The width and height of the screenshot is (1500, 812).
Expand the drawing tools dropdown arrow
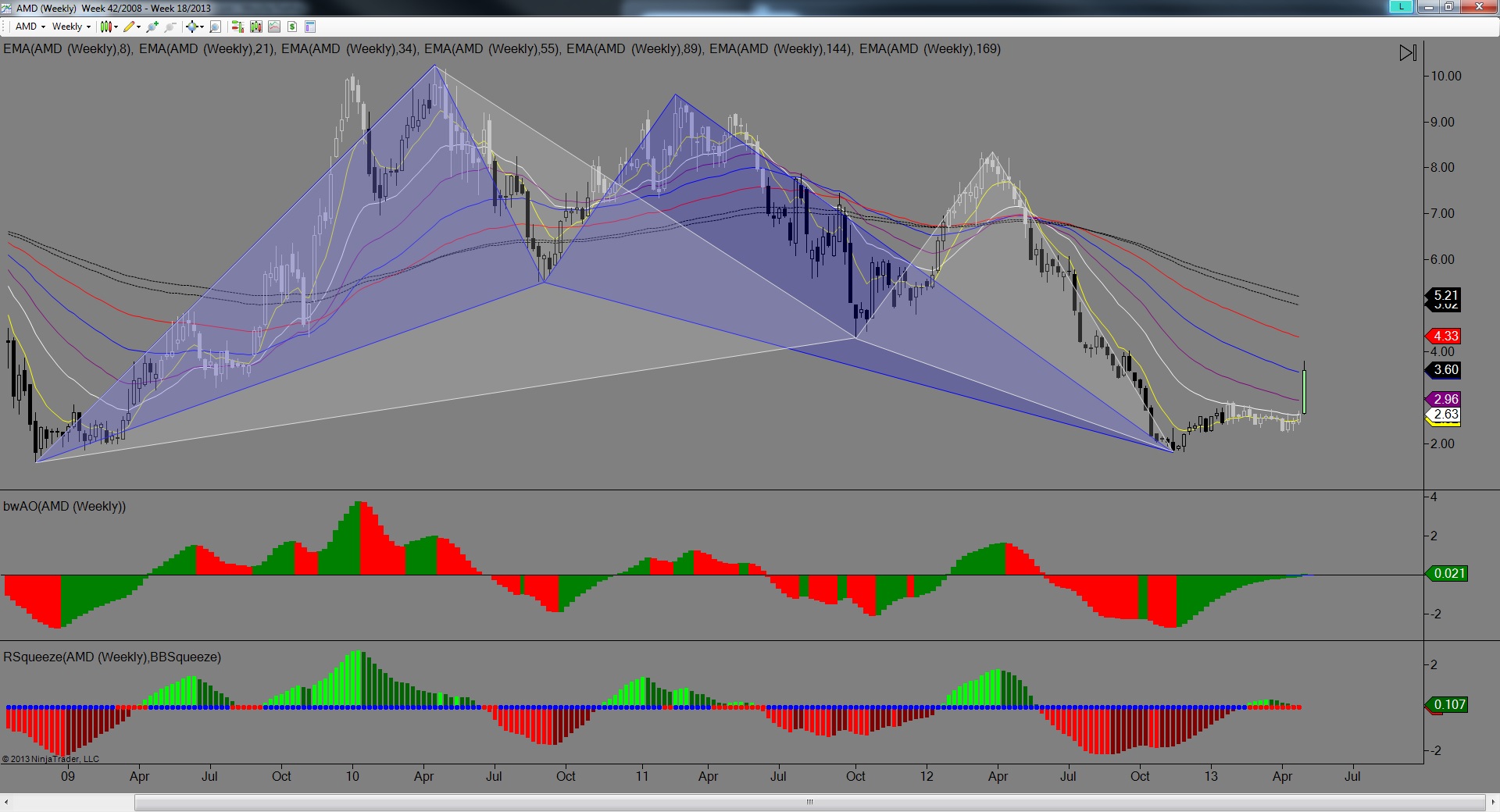(x=139, y=27)
